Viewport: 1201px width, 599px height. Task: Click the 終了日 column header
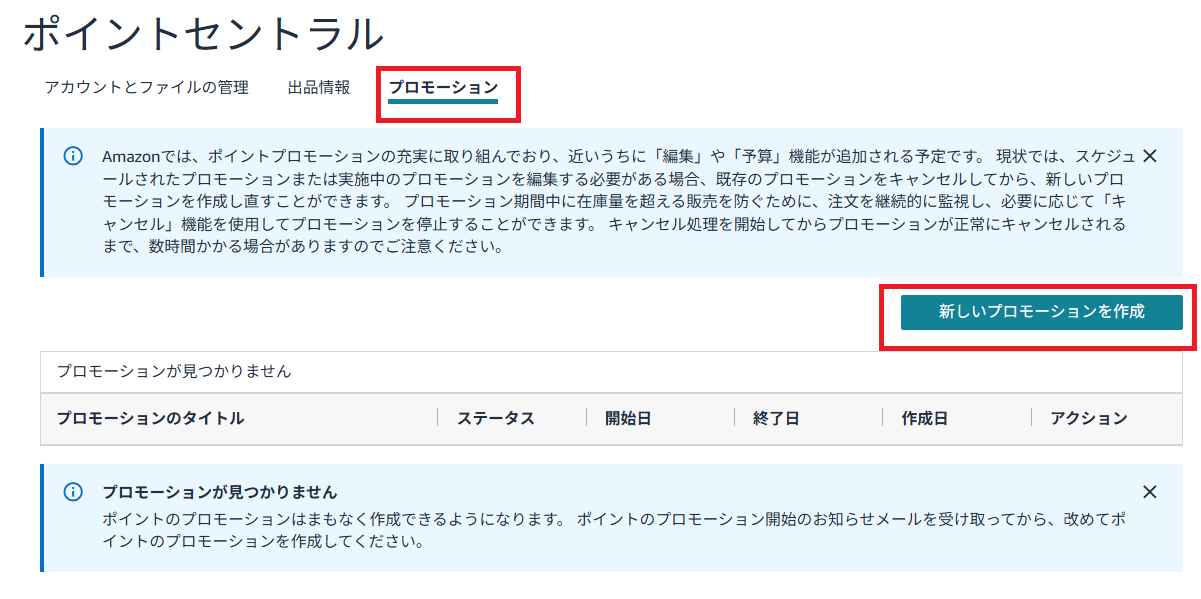[x=776, y=418]
